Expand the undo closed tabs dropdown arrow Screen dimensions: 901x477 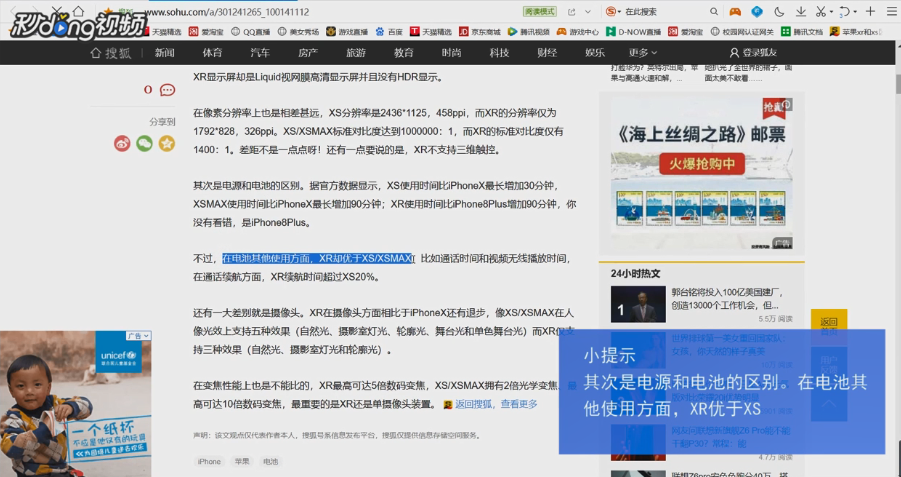click(x=855, y=12)
